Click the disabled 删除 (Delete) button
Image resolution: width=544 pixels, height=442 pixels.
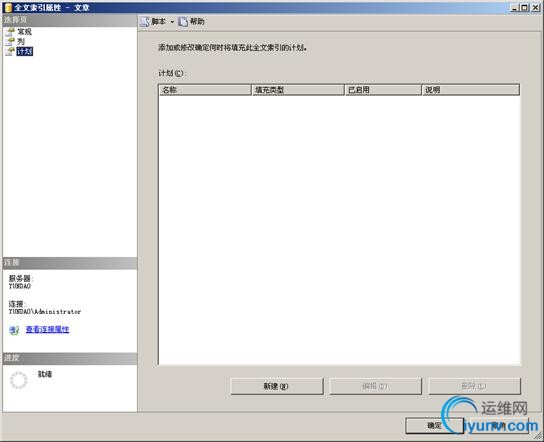(x=474, y=386)
